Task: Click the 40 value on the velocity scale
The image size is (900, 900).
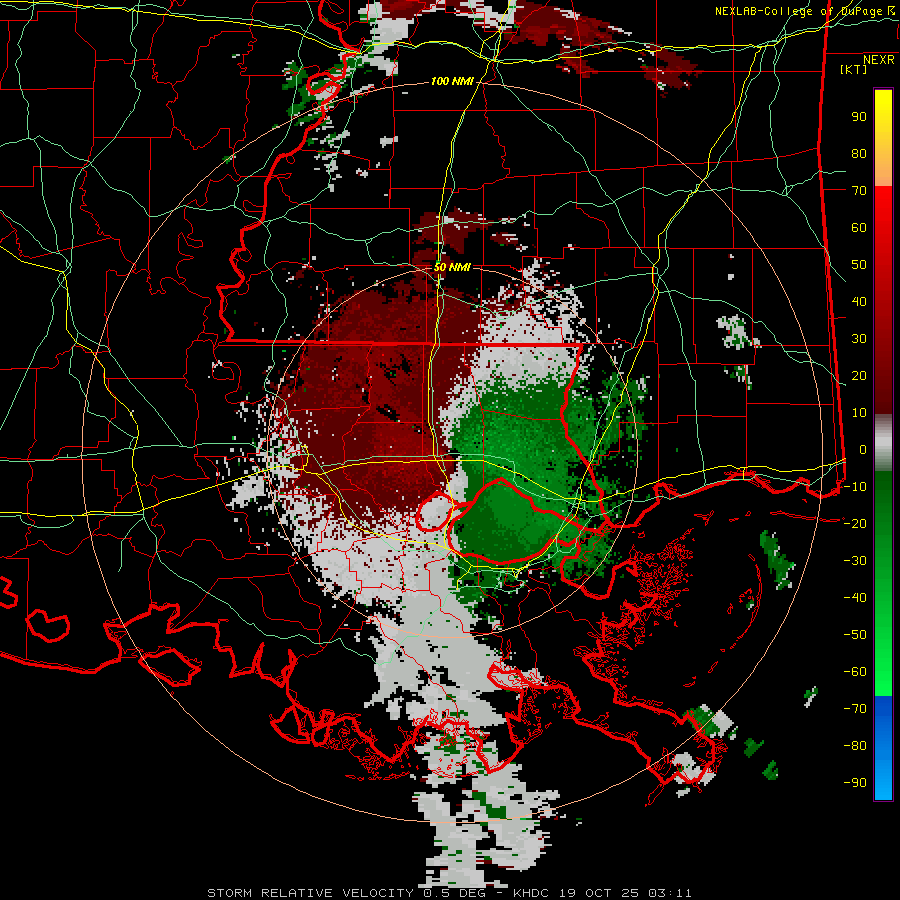Action: [859, 302]
